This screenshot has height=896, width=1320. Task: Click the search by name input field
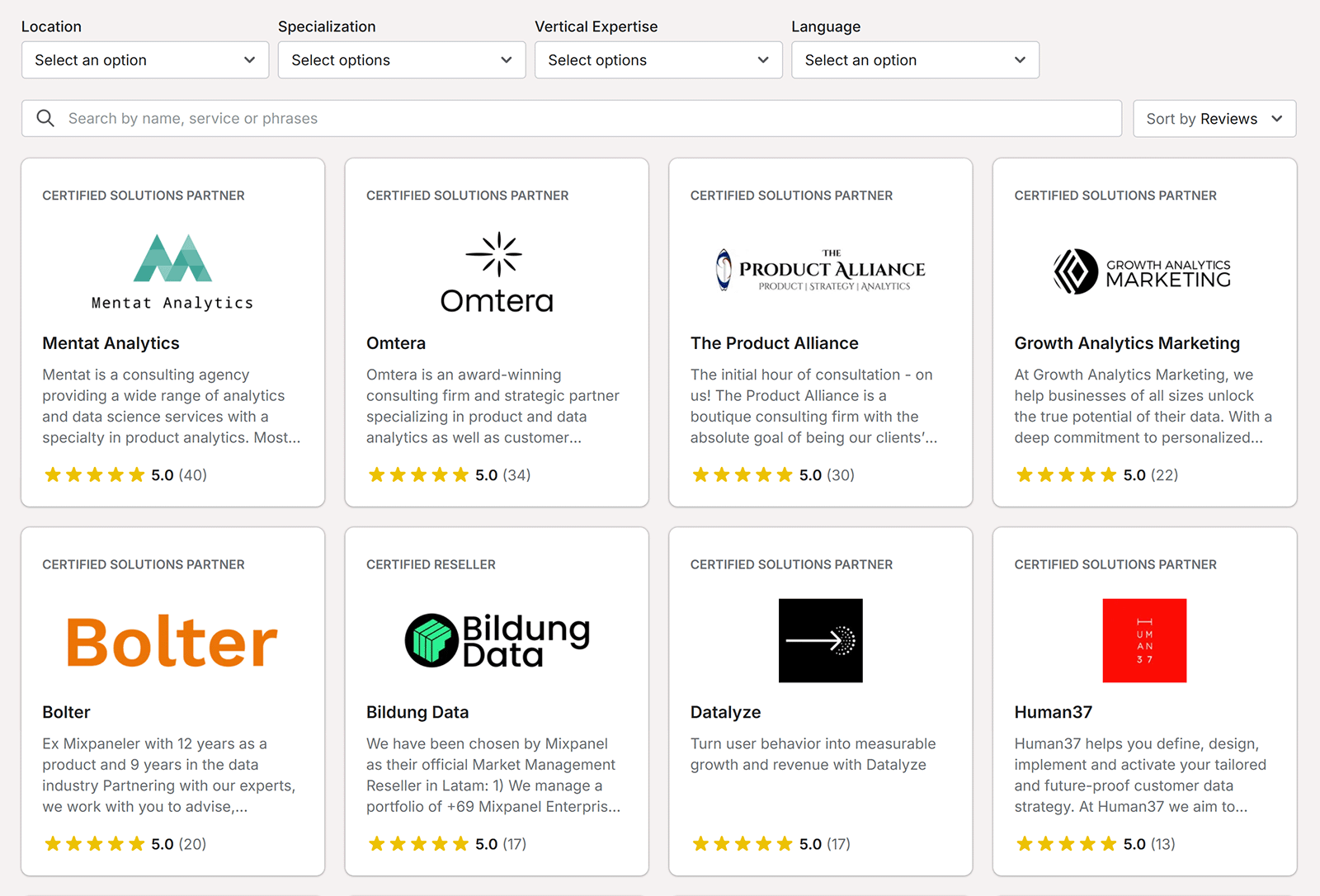click(x=330, y=118)
